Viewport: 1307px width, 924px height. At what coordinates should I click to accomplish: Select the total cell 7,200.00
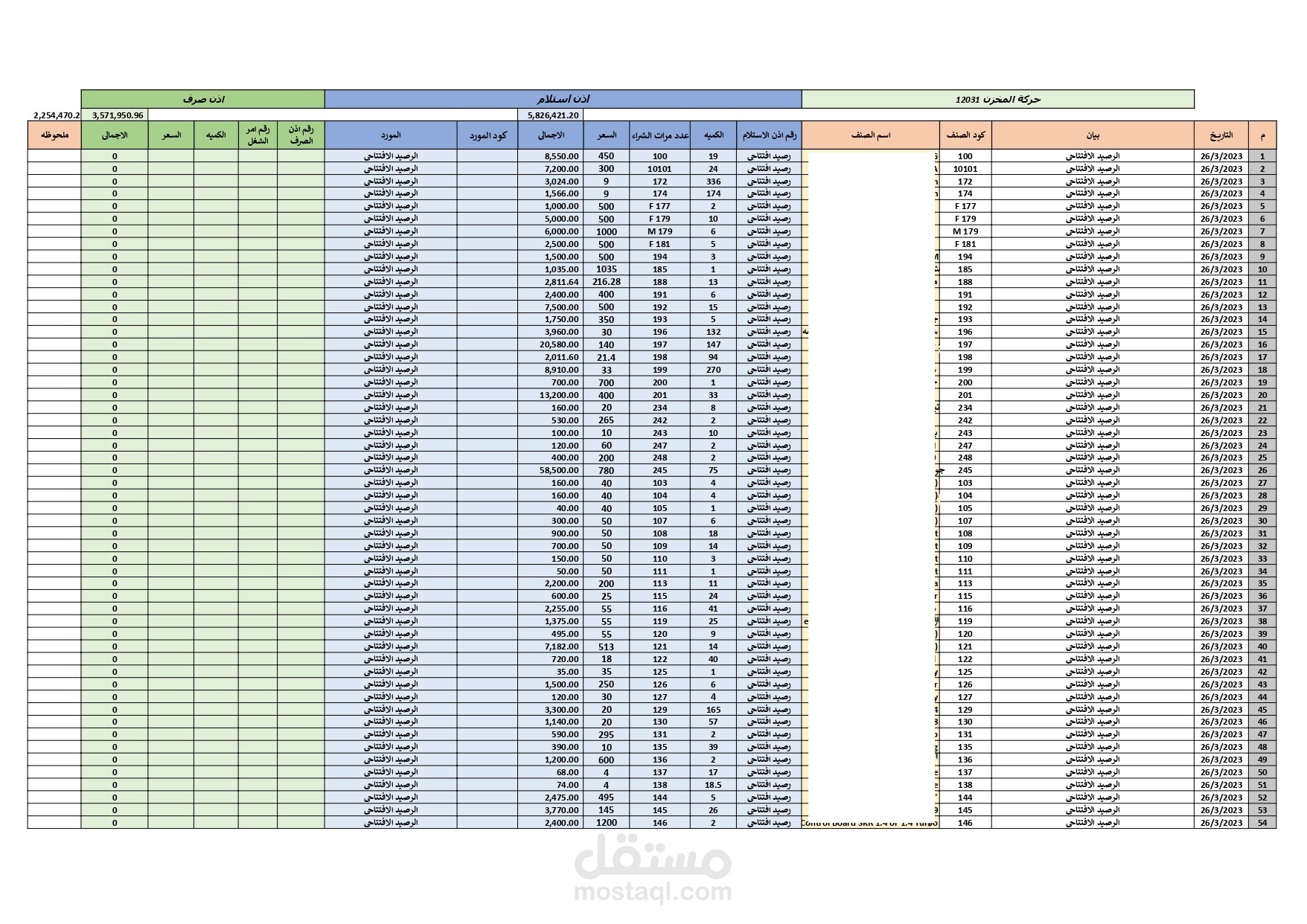tap(551, 169)
